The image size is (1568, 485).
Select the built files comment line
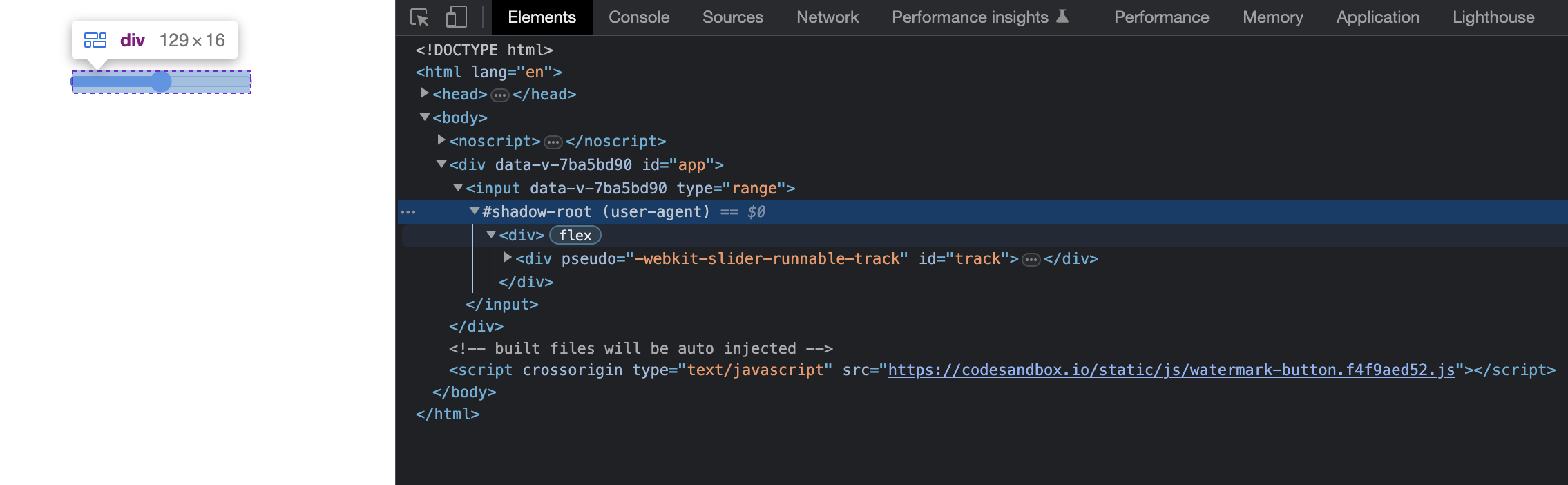641,349
